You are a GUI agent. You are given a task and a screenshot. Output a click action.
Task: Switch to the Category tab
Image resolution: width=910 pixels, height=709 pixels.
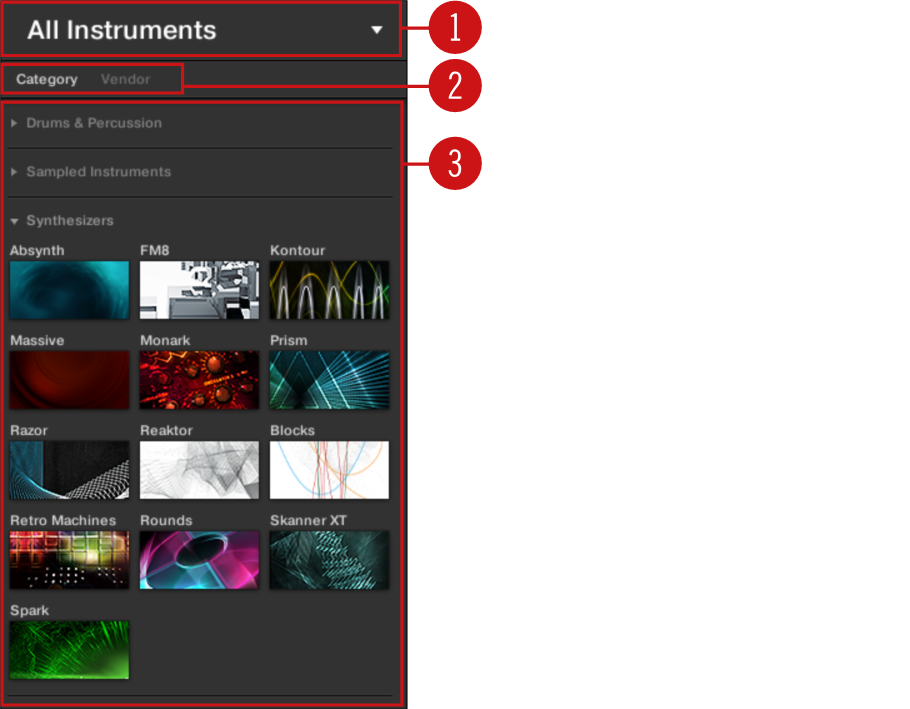(46, 79)
